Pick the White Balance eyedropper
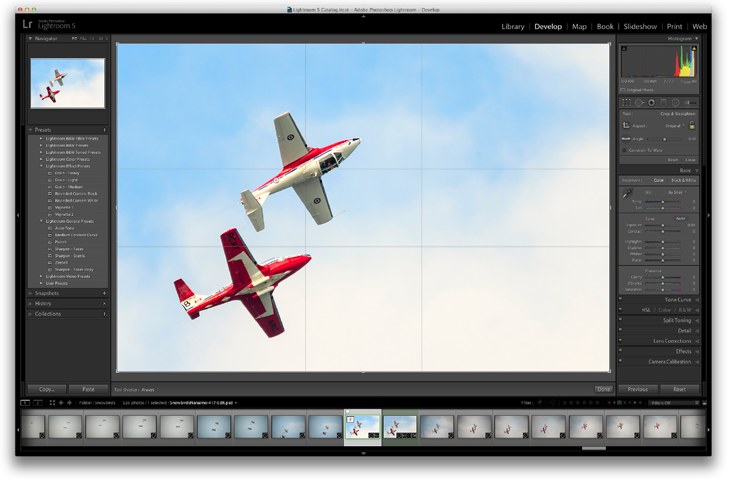This screenshot has width=731, height=483. coord(628,194)
